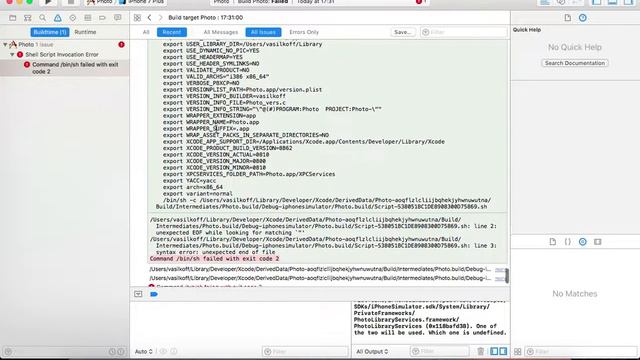
Task: Select Assistant editor in toolbar
Action: coord(561,2)
